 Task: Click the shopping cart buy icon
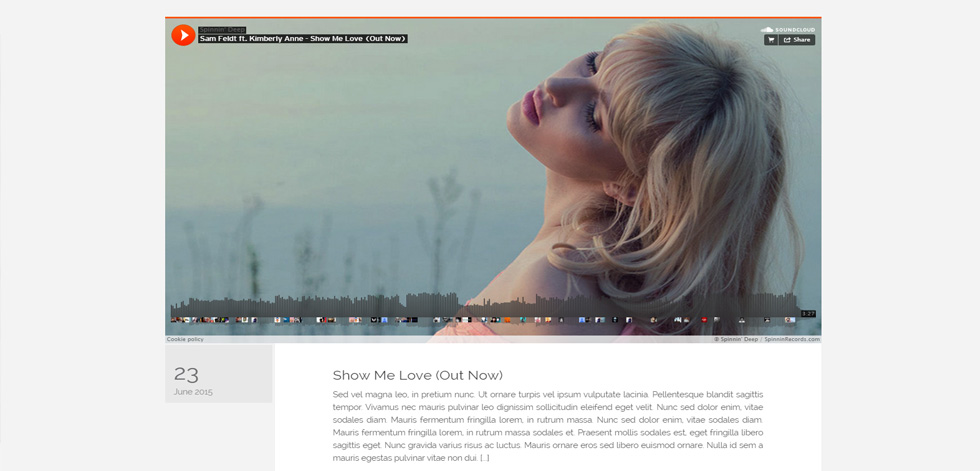[x=771, y=40]
